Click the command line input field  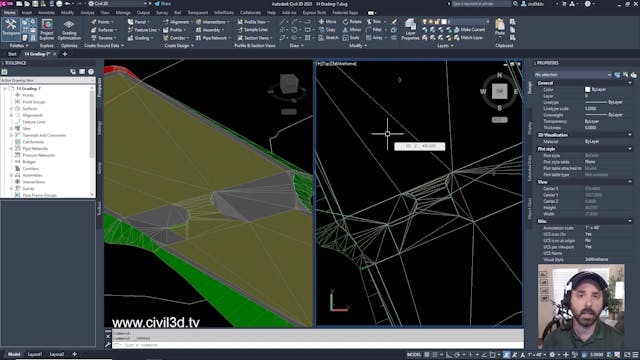point(318,345)
